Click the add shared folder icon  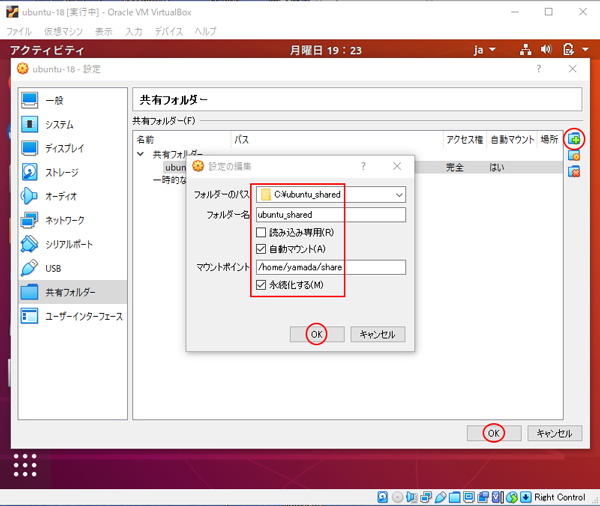click(x=574, y=139)
